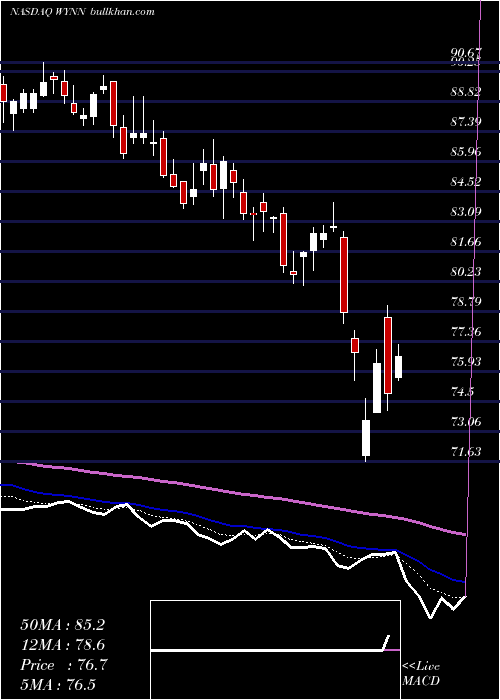Screen dimensions: 500x700
Task: Click the last white candlestick on the chart
Action: tap(398, 364)
